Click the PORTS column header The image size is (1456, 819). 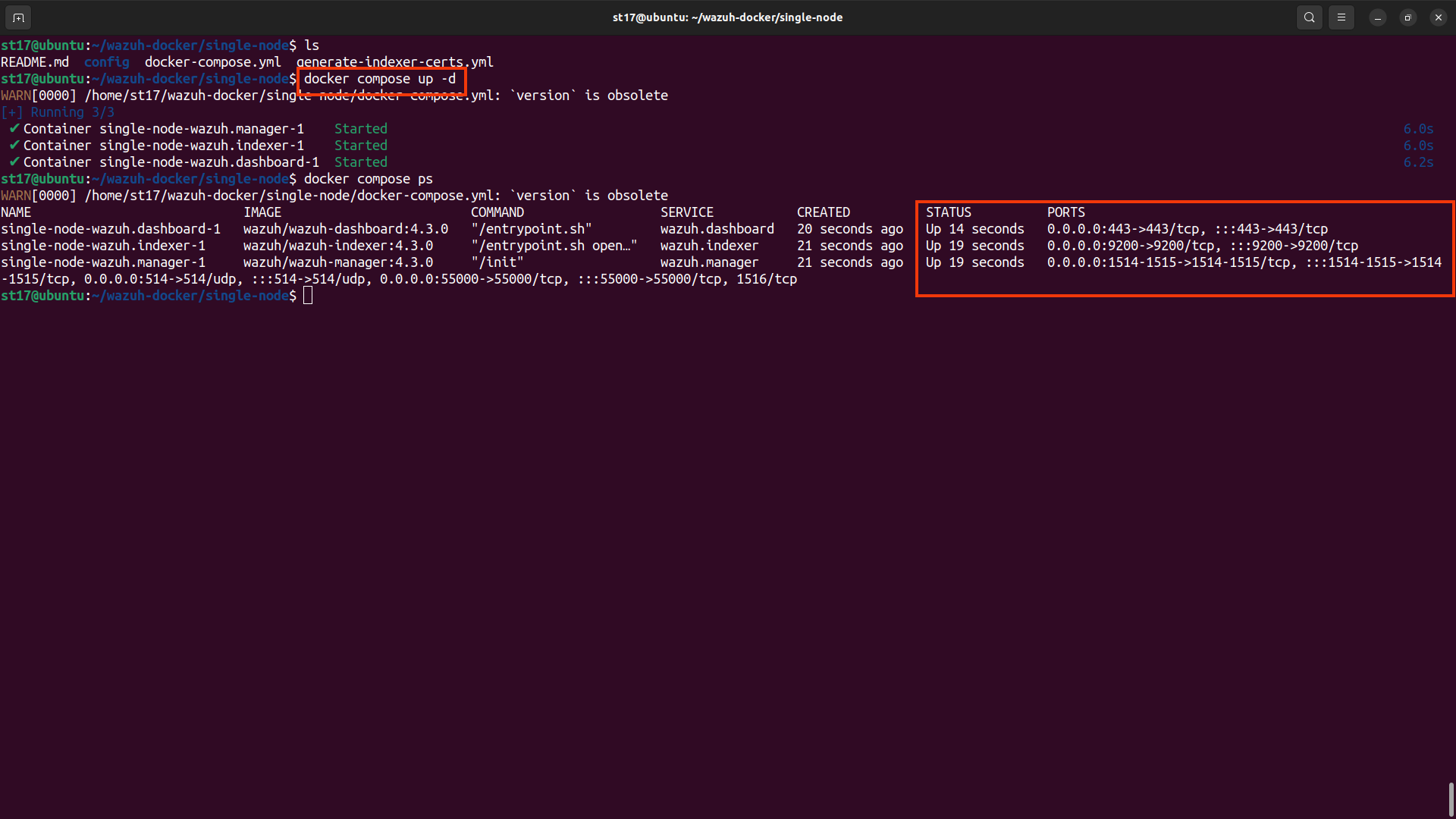1066,212
